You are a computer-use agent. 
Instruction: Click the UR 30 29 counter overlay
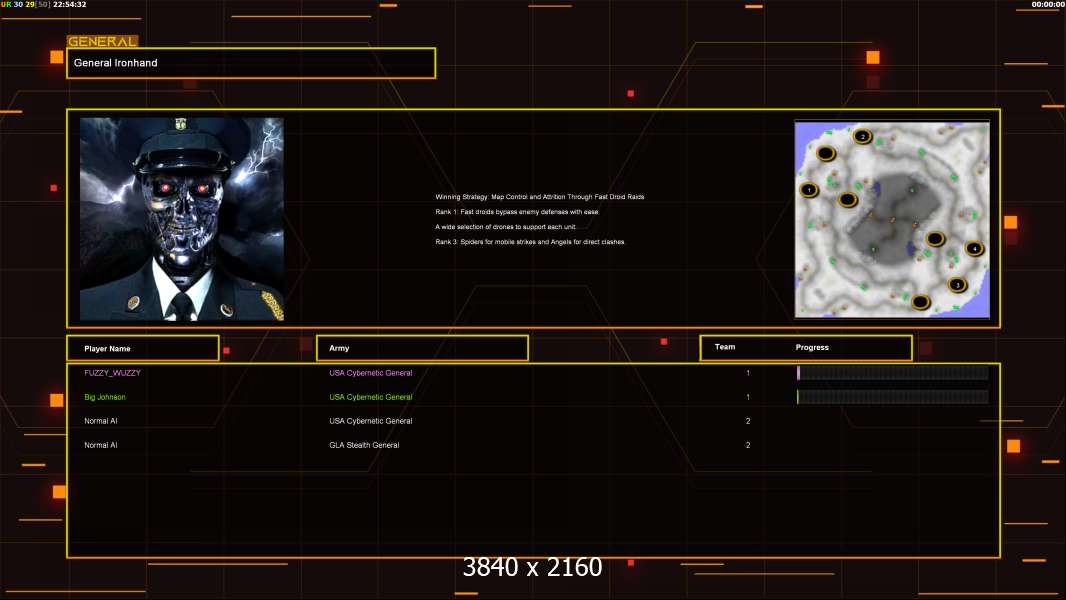[26, 4]
